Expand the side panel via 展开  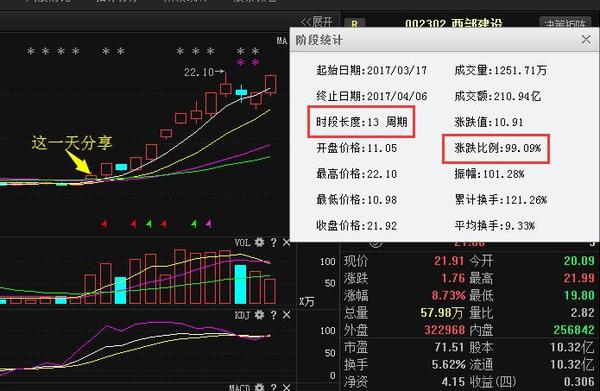coord(316,22)
